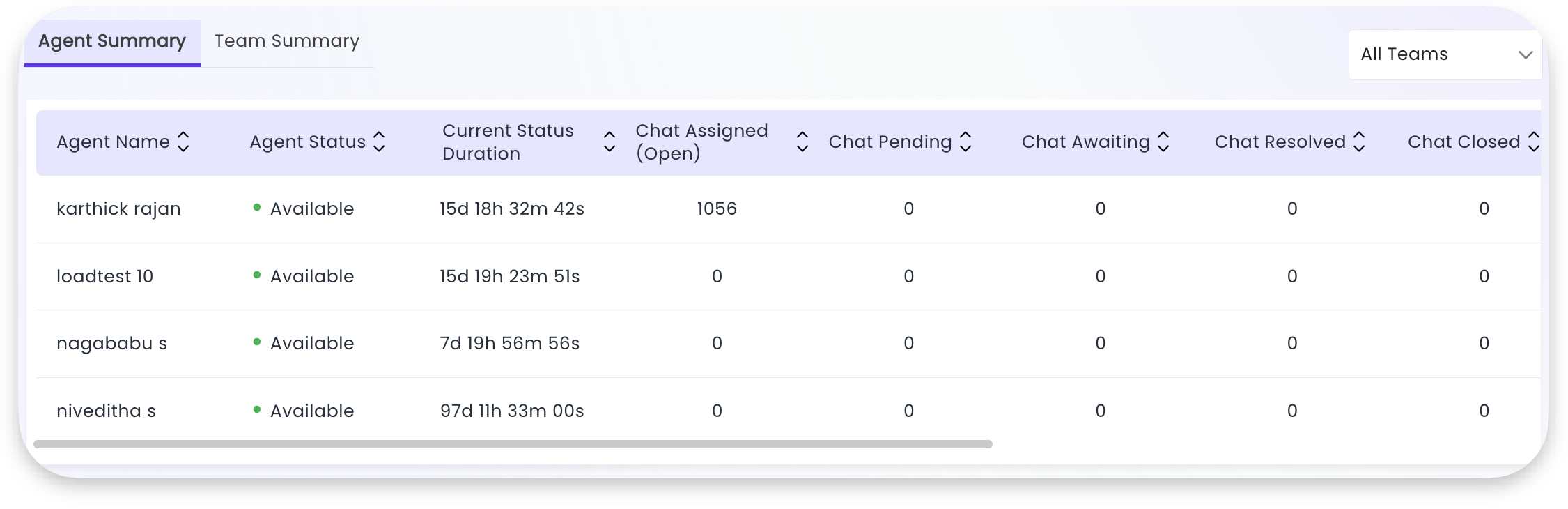Switch to the Team Summary tab
The height and width of the screenshot is (509, 1568).
click(x=287, y=41)
